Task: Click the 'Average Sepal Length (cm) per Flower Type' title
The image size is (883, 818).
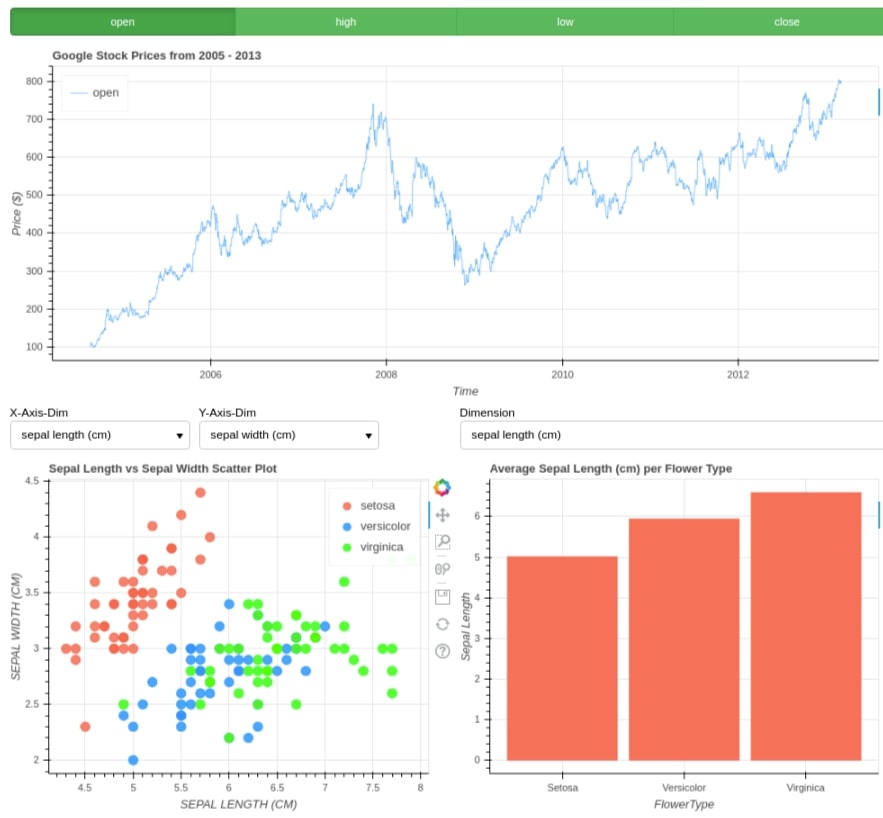Action: pos(611,468)
